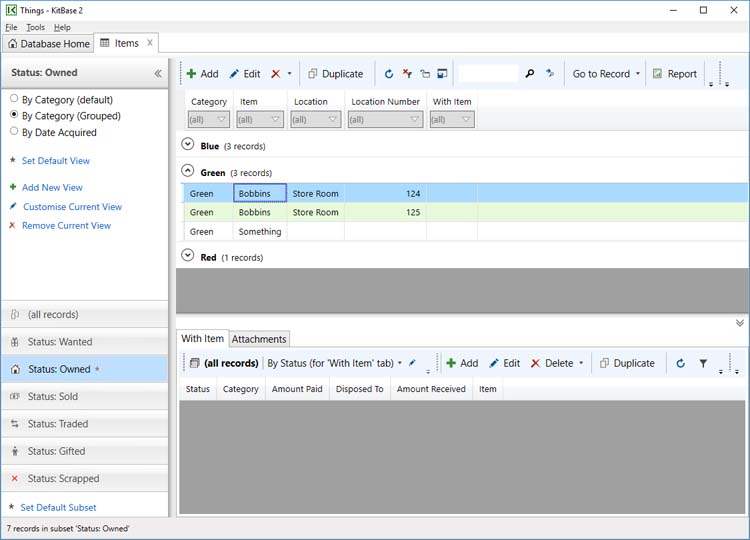Select the Status: Gifted subset

[x=85, y=451]
